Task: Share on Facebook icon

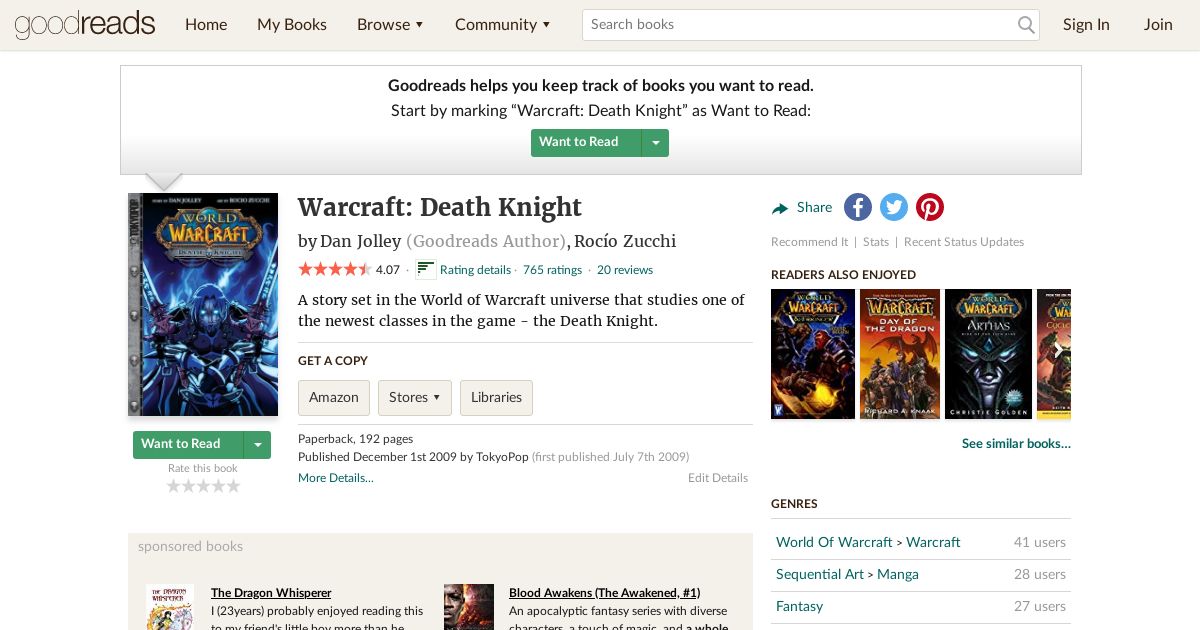Action: point(858,207)
